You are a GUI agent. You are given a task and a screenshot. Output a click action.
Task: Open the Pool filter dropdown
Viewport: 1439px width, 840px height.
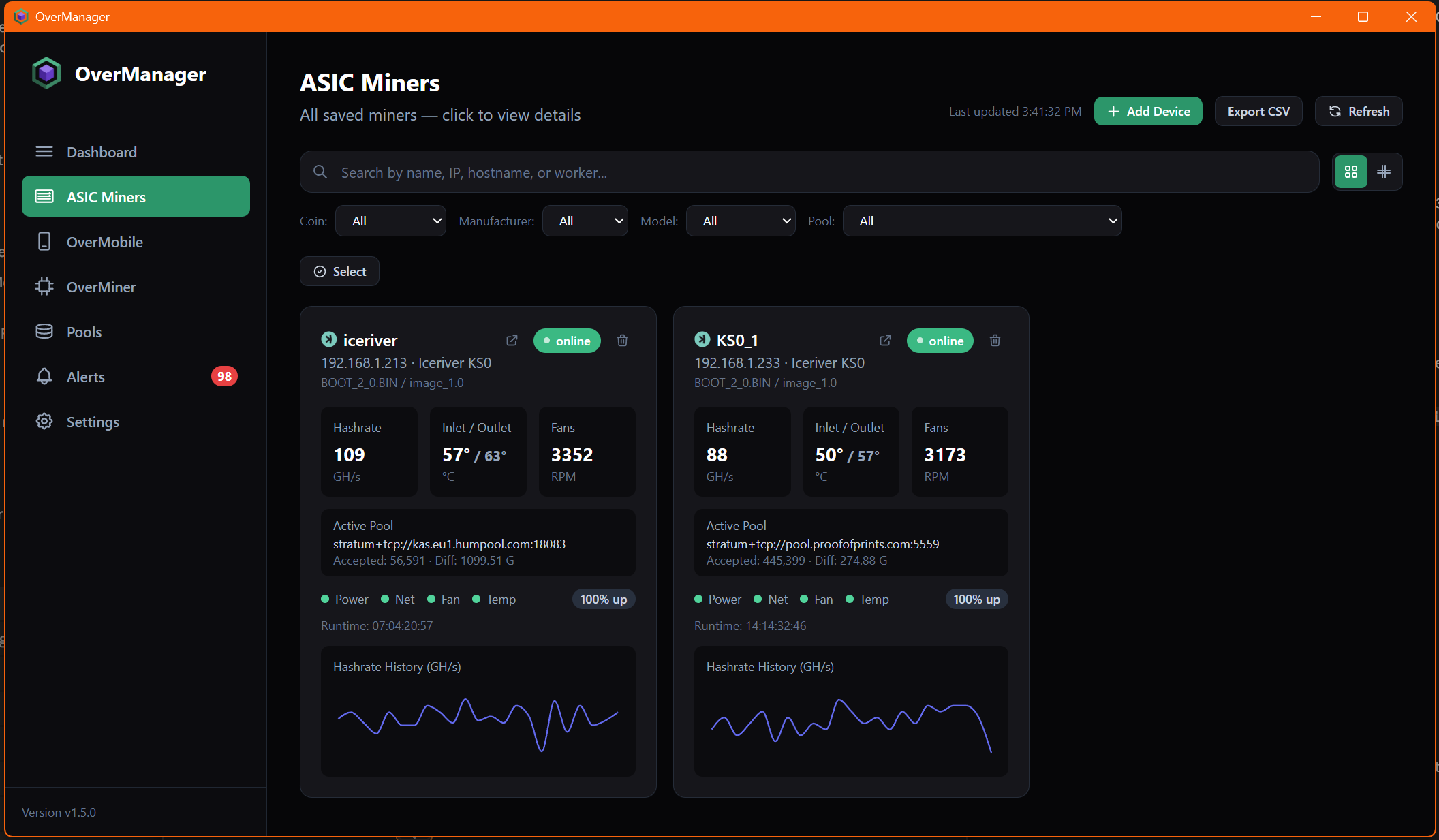click(x=982, y=221)
